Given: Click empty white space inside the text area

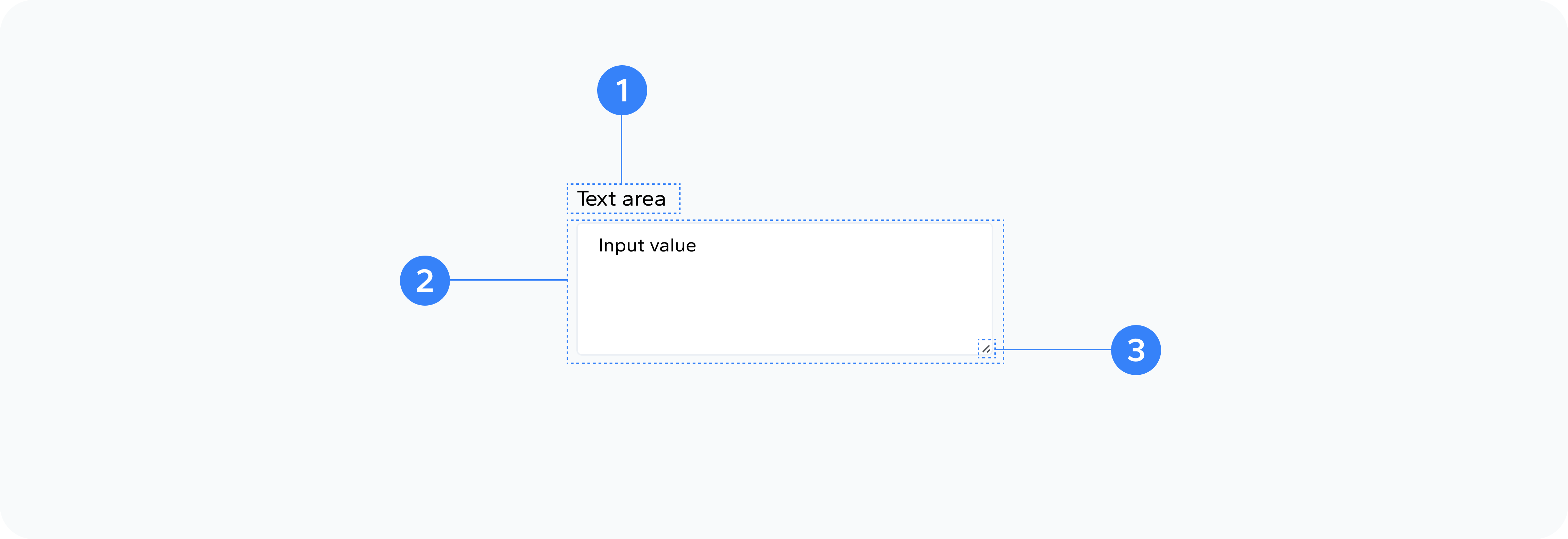Looking at the screenshot, I should [785, 305].
